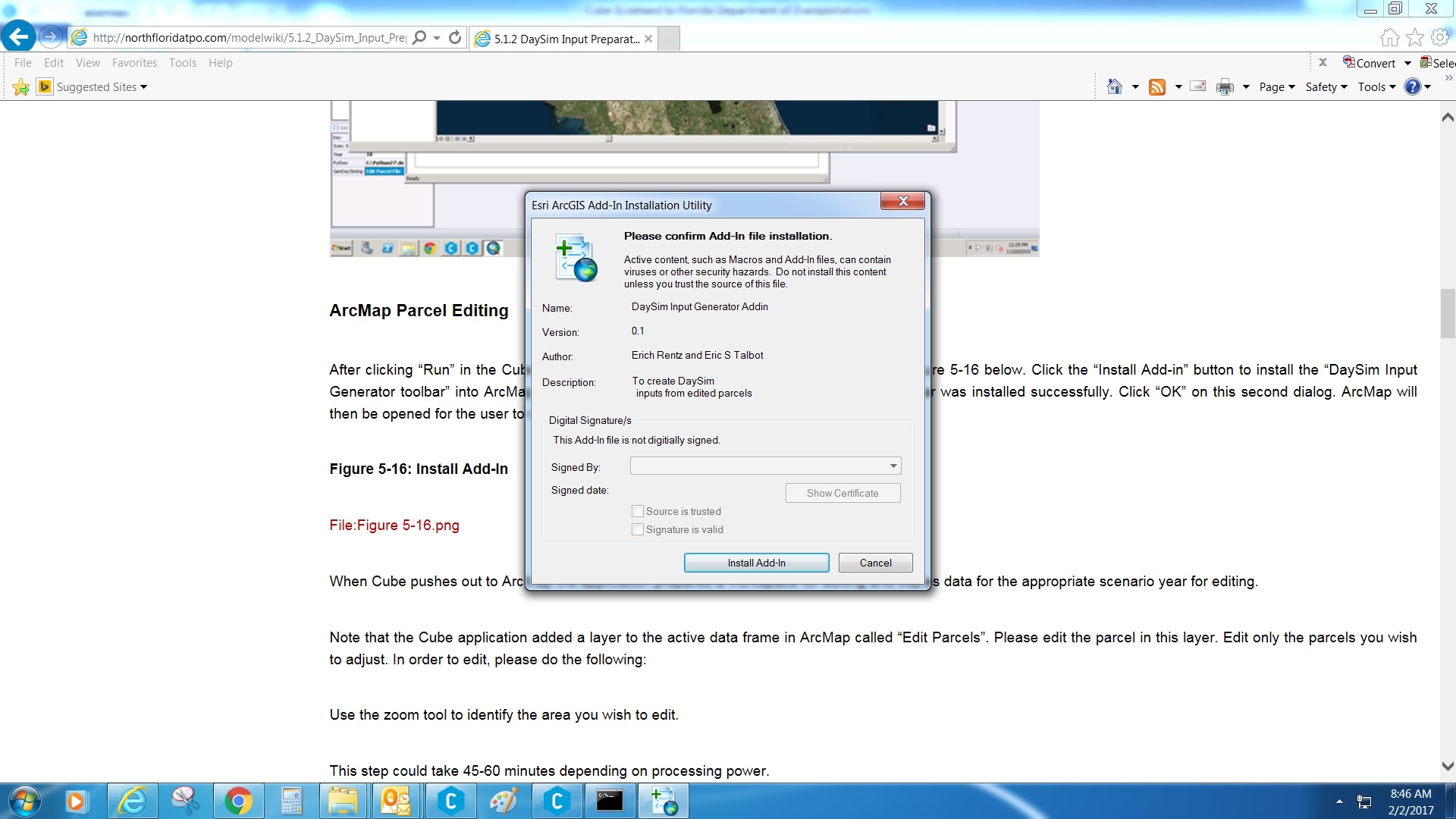Click the Refresh page icon
Image resolution: width=1456 pixels, height=819 pixels.
455,37
